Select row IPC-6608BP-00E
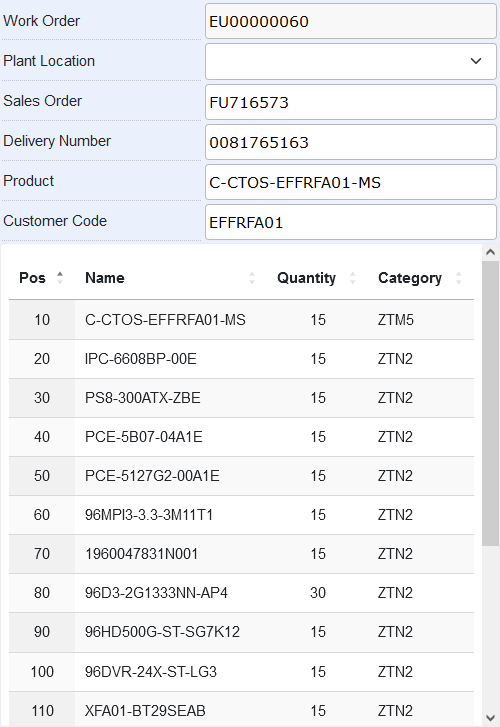Viewport: 500px width, 727px height. (241, 359)
